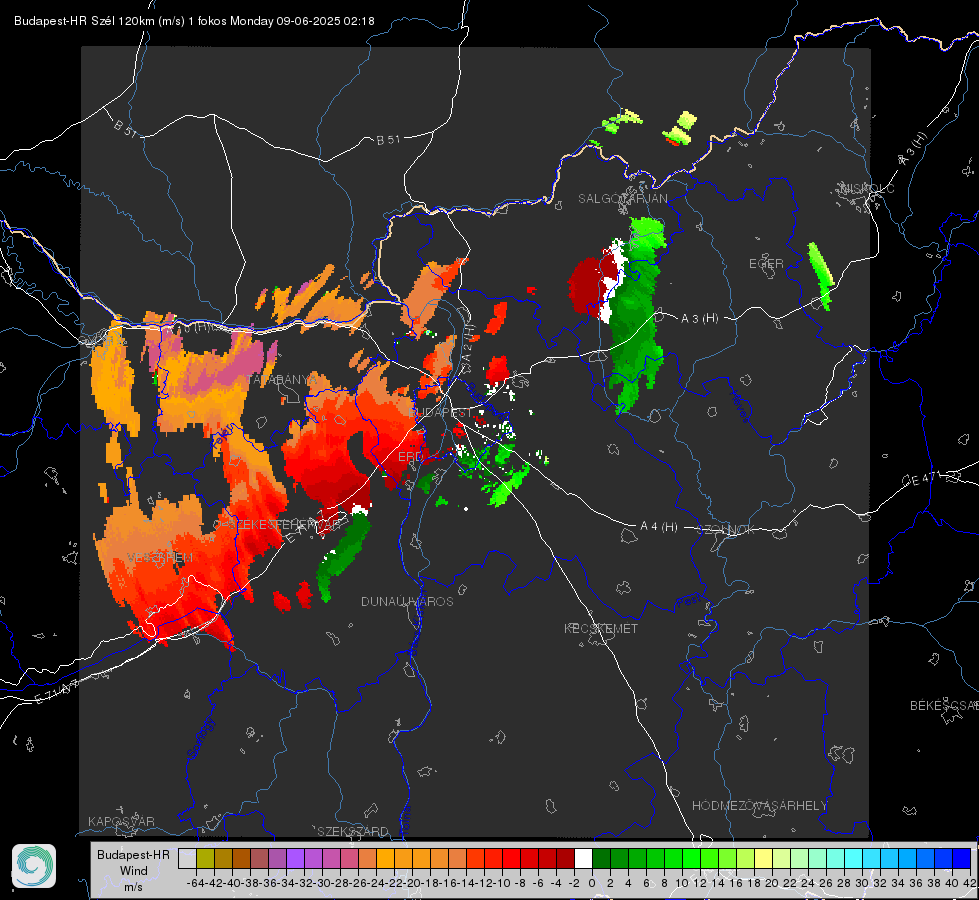Click the blue 'Pest' county label

coord(689,602)
